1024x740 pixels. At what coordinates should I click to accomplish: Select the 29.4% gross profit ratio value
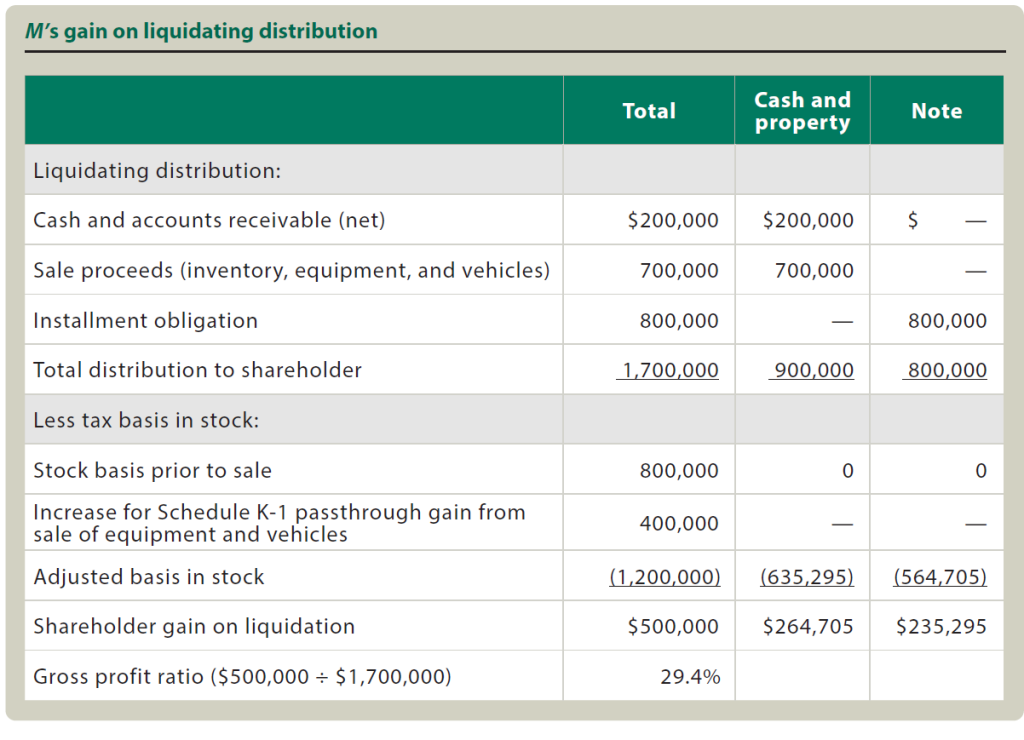[690, 676]
